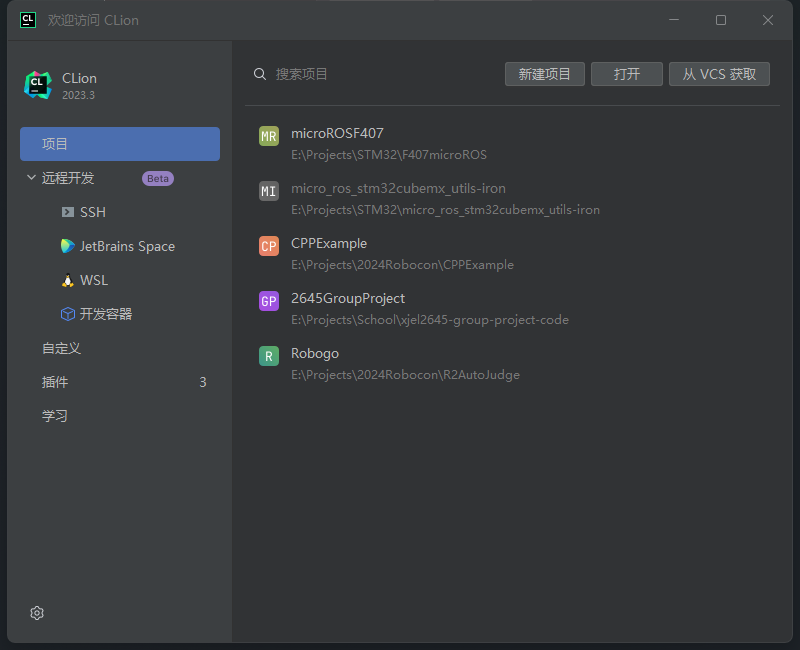Click the JetBrains Space logo icon
Viewport: 800px width, 650px height.
pos(68,246)
